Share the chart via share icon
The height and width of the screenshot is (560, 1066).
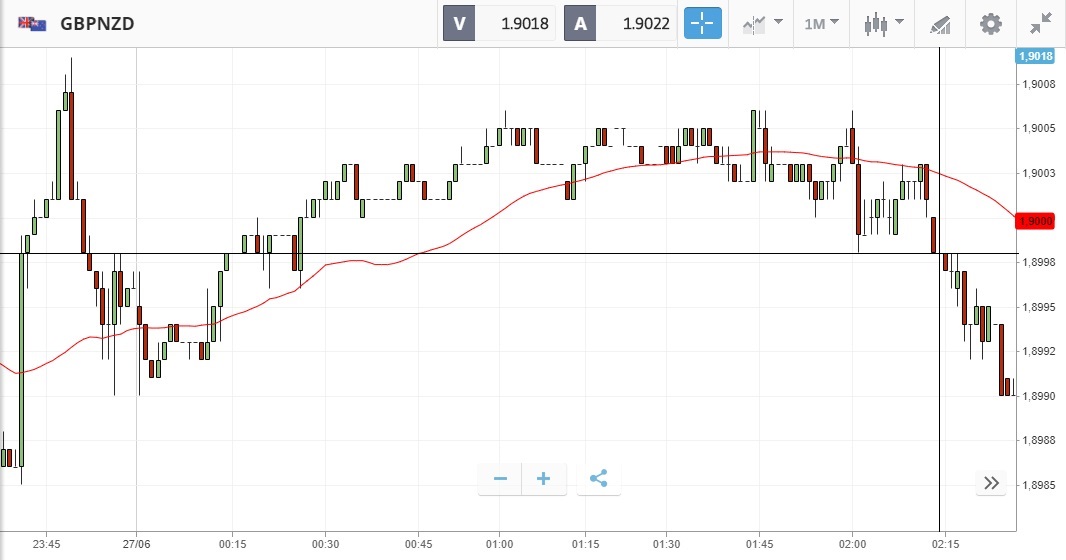(x=598, y=479)
